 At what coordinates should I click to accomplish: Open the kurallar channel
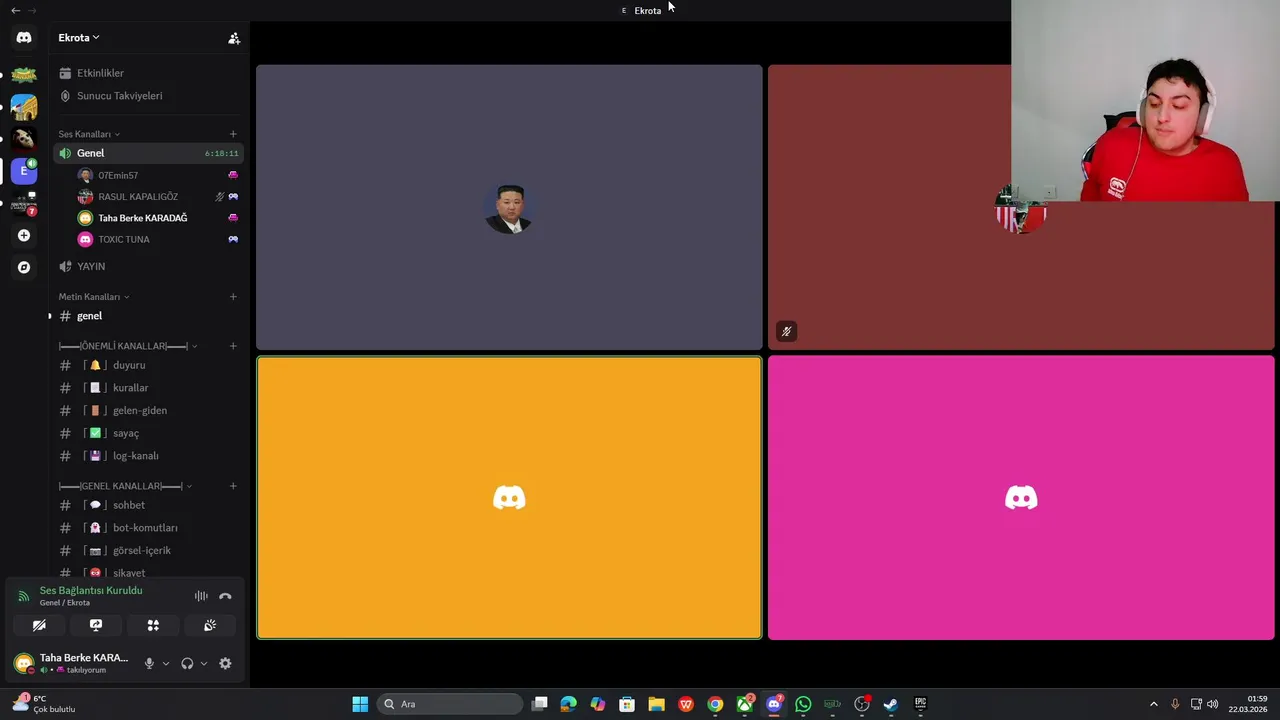(x=147, y=388)
